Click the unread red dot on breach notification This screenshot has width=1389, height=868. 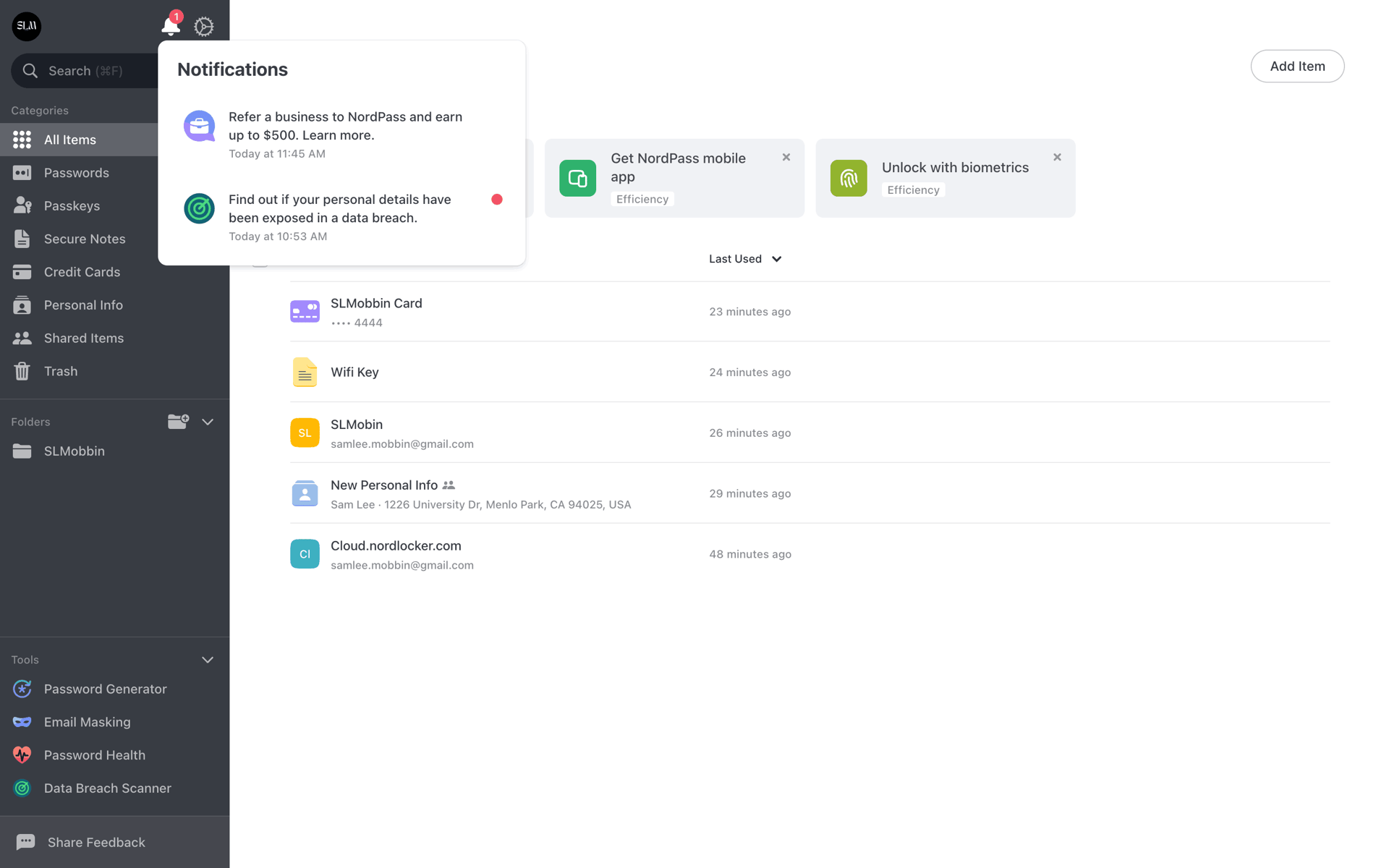pos(497,200)
